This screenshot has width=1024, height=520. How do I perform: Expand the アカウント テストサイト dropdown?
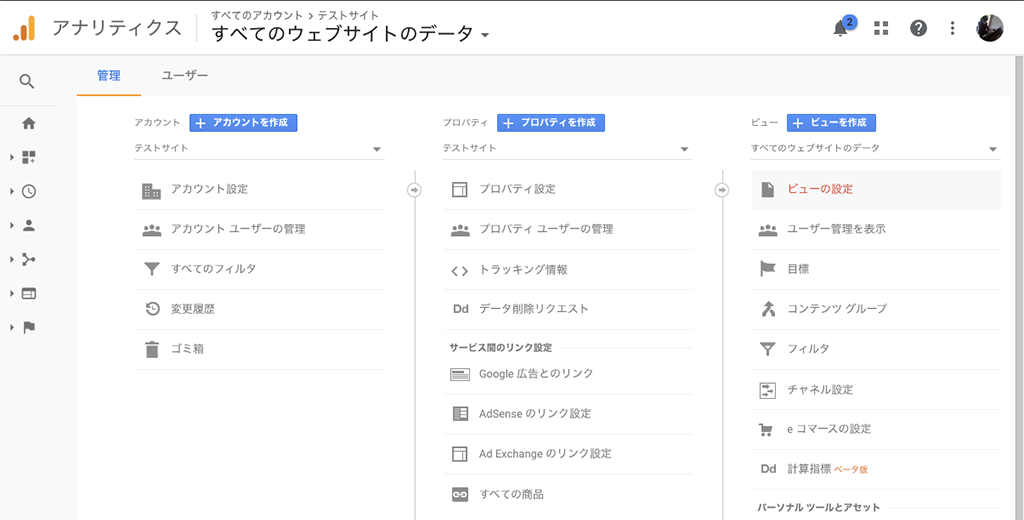[259, 149]
